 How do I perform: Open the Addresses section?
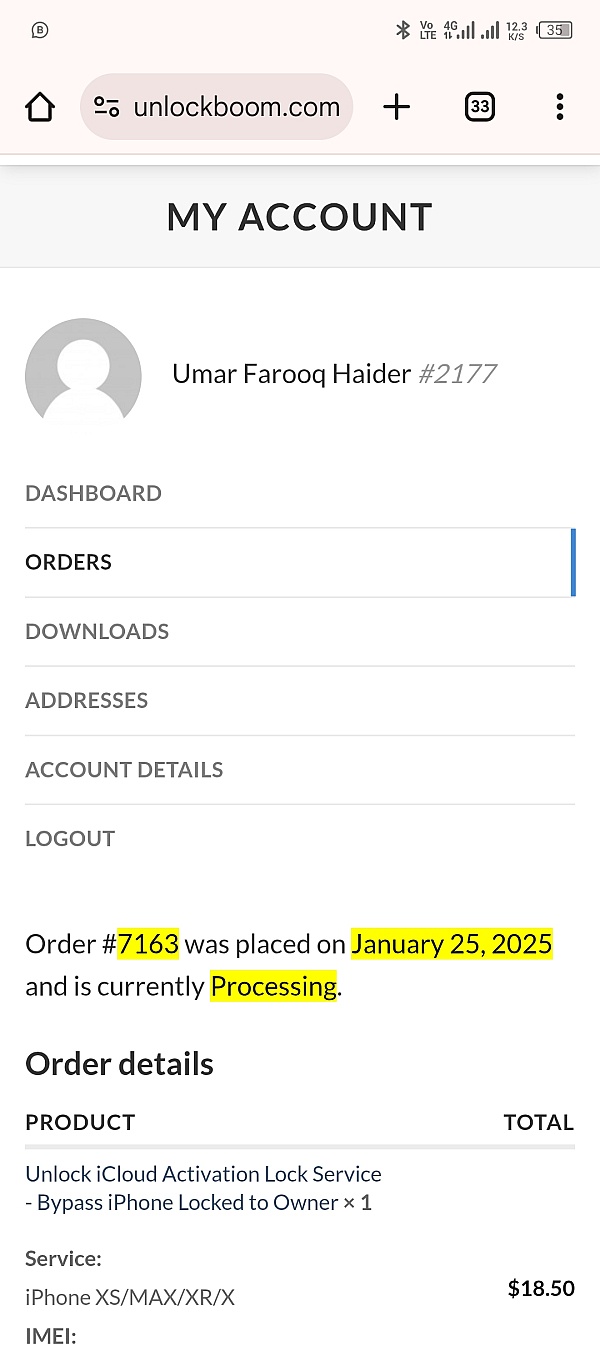[x=86, y=700]
